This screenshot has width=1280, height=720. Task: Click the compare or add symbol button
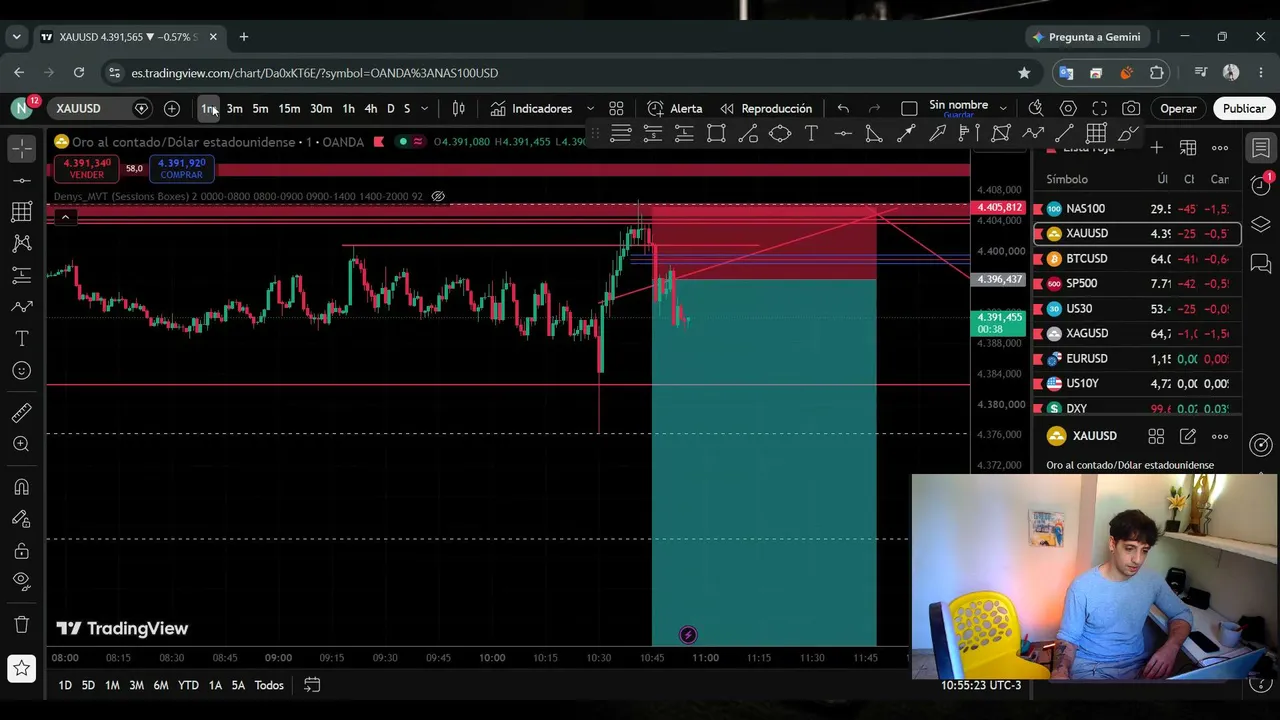172,108
